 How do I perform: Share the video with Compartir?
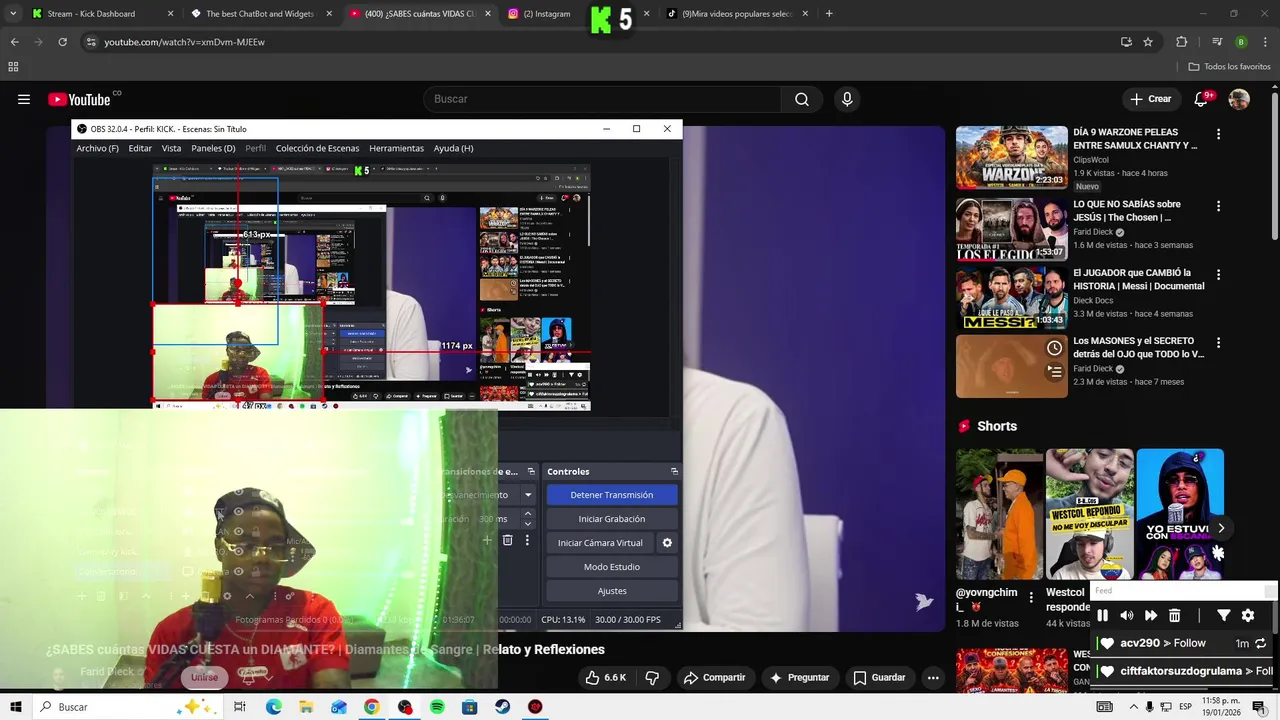coord(714,677)
